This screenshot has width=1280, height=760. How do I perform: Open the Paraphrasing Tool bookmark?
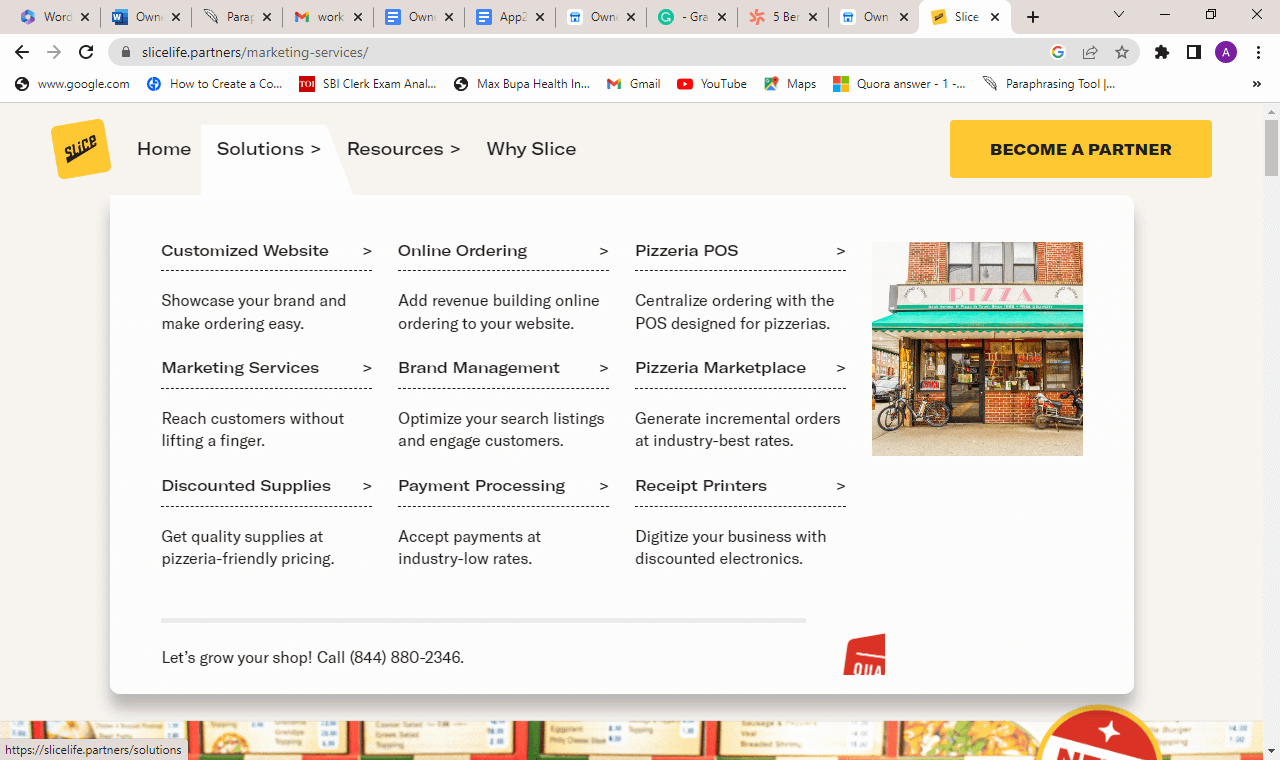[1049, 84]
